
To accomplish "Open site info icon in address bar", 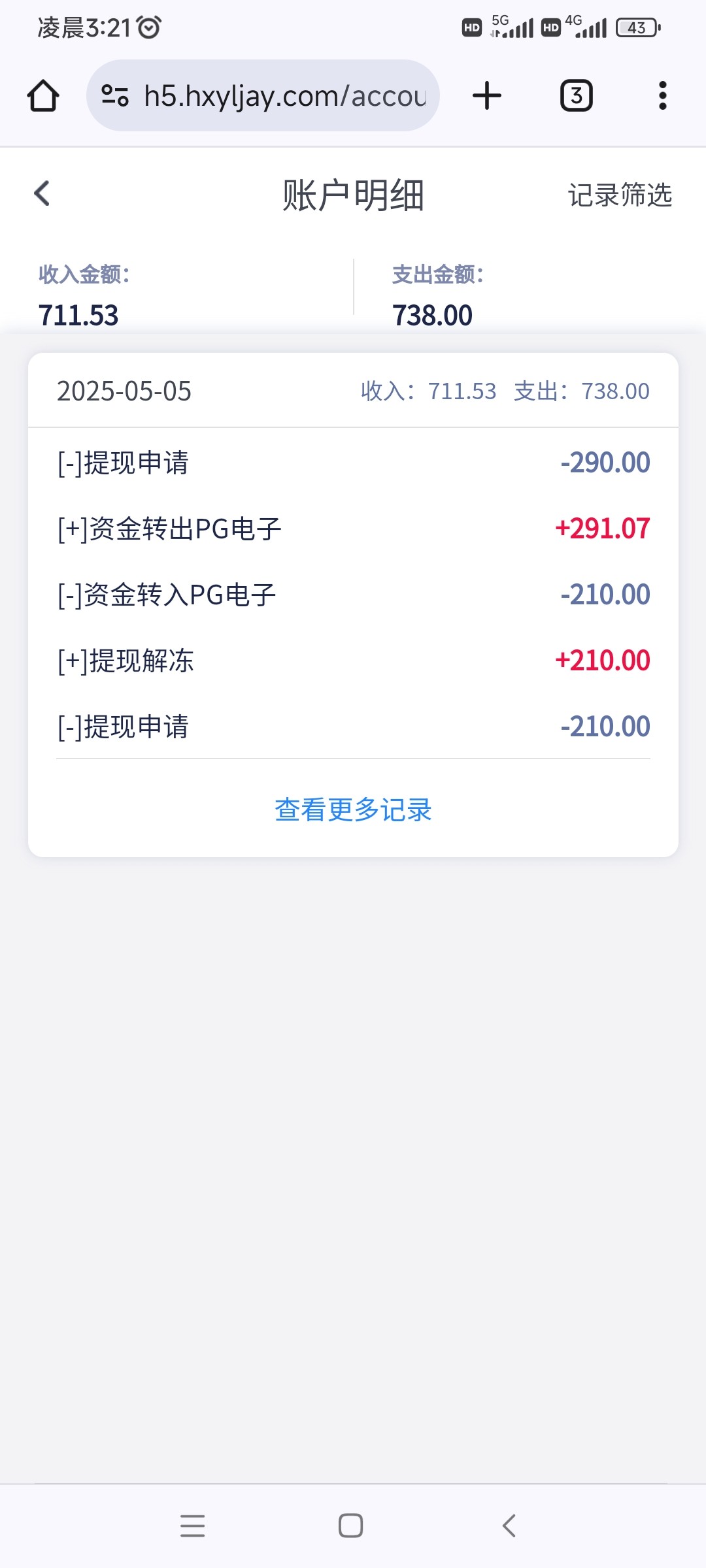I will [x=115, y=96].
